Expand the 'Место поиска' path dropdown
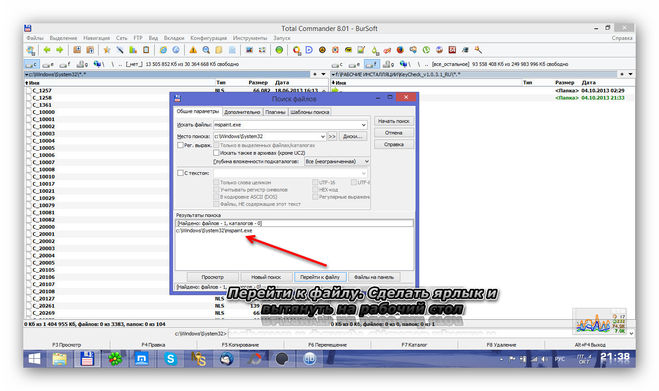The height and width of the screenshot is (391, 659). [x=322, y=136]
